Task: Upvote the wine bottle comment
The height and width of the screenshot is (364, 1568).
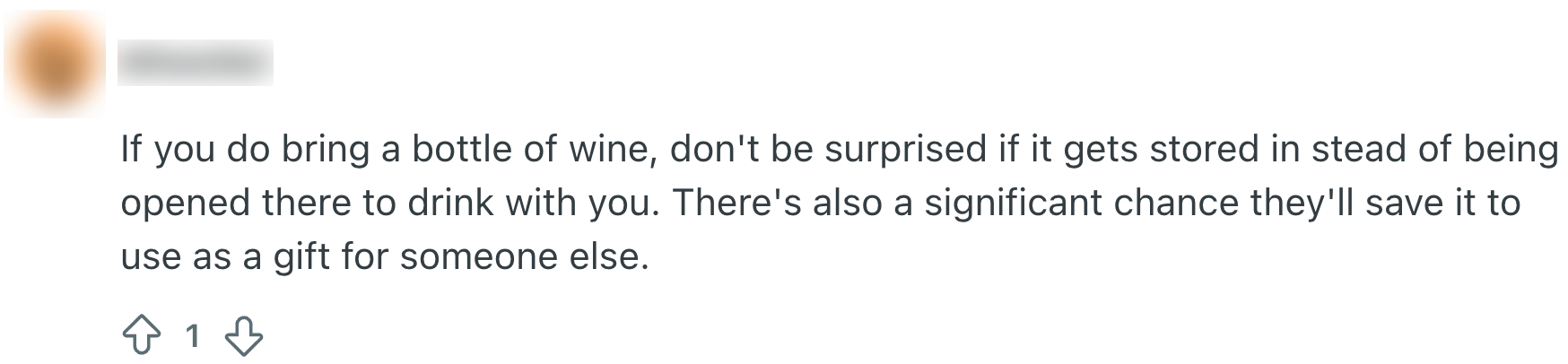Action: pos(141,337)
